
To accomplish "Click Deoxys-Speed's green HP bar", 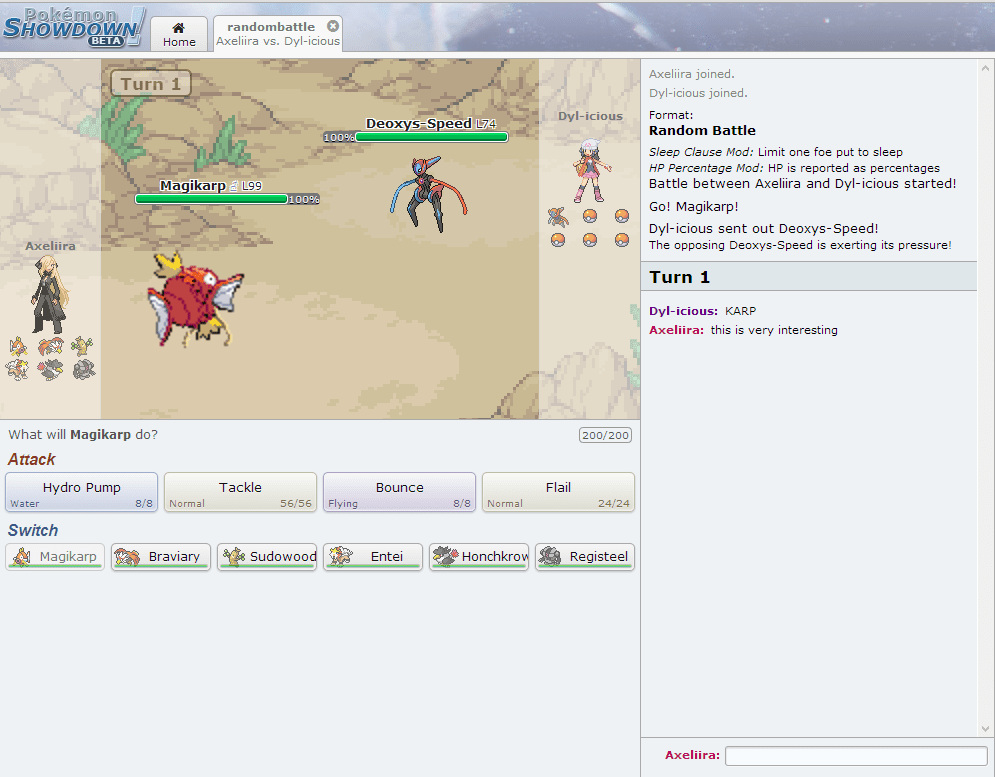I will coord(432,136).
